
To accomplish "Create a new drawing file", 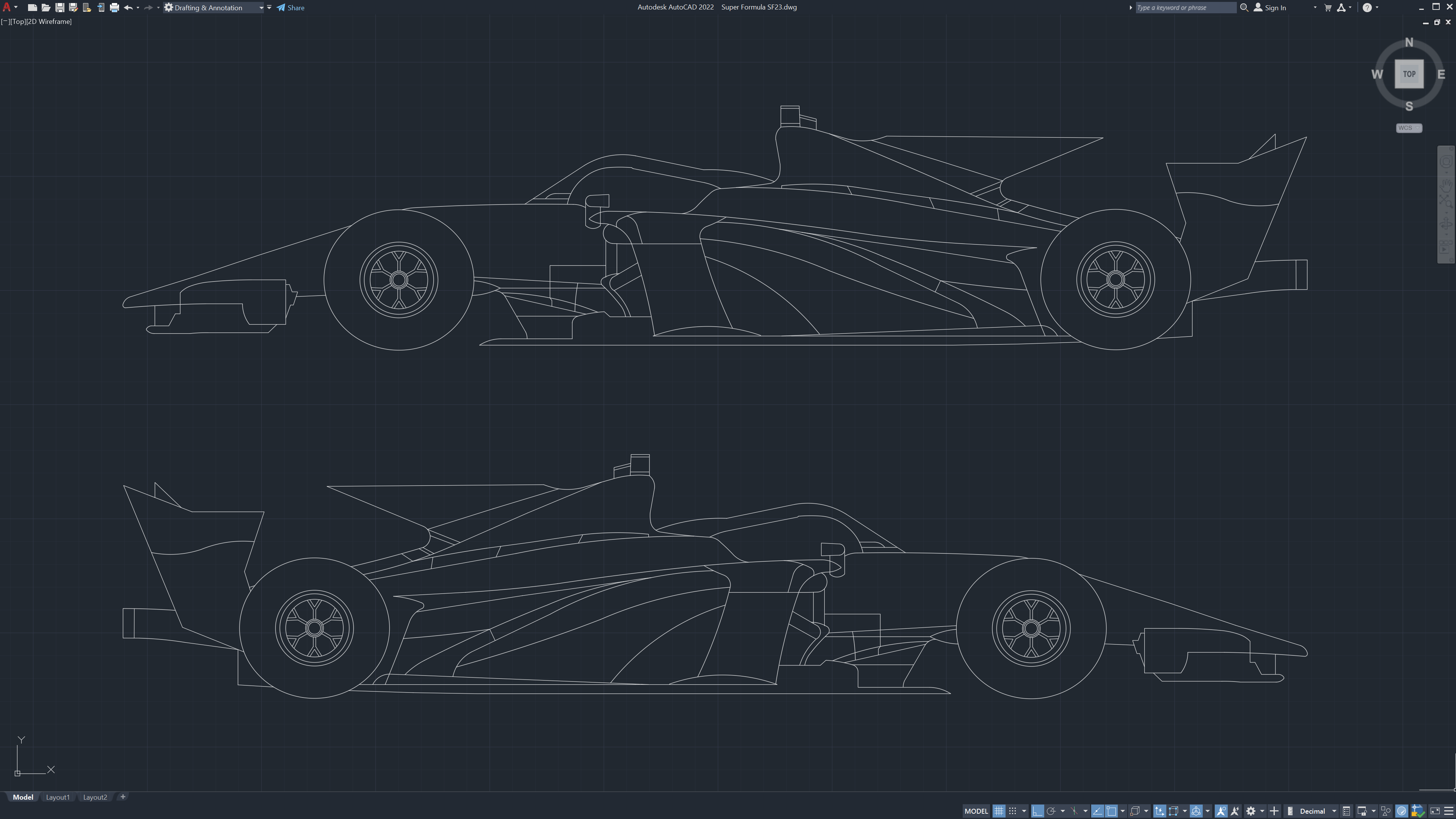I will [32, 7].
